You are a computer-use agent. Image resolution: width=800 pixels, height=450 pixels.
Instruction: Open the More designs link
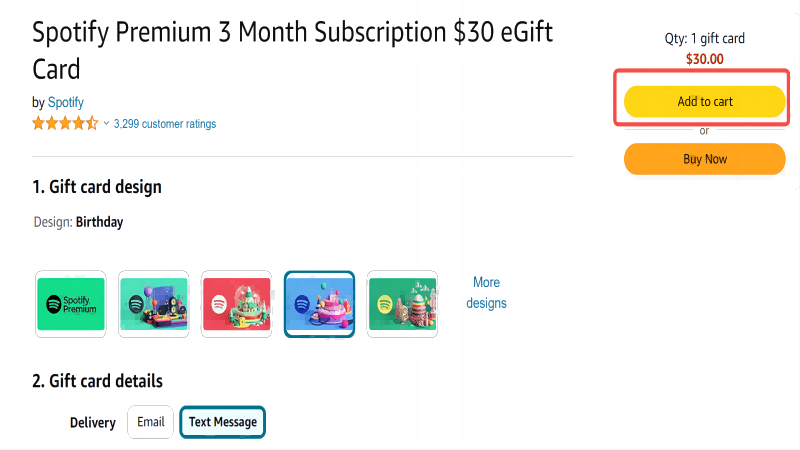coord(487,292)
